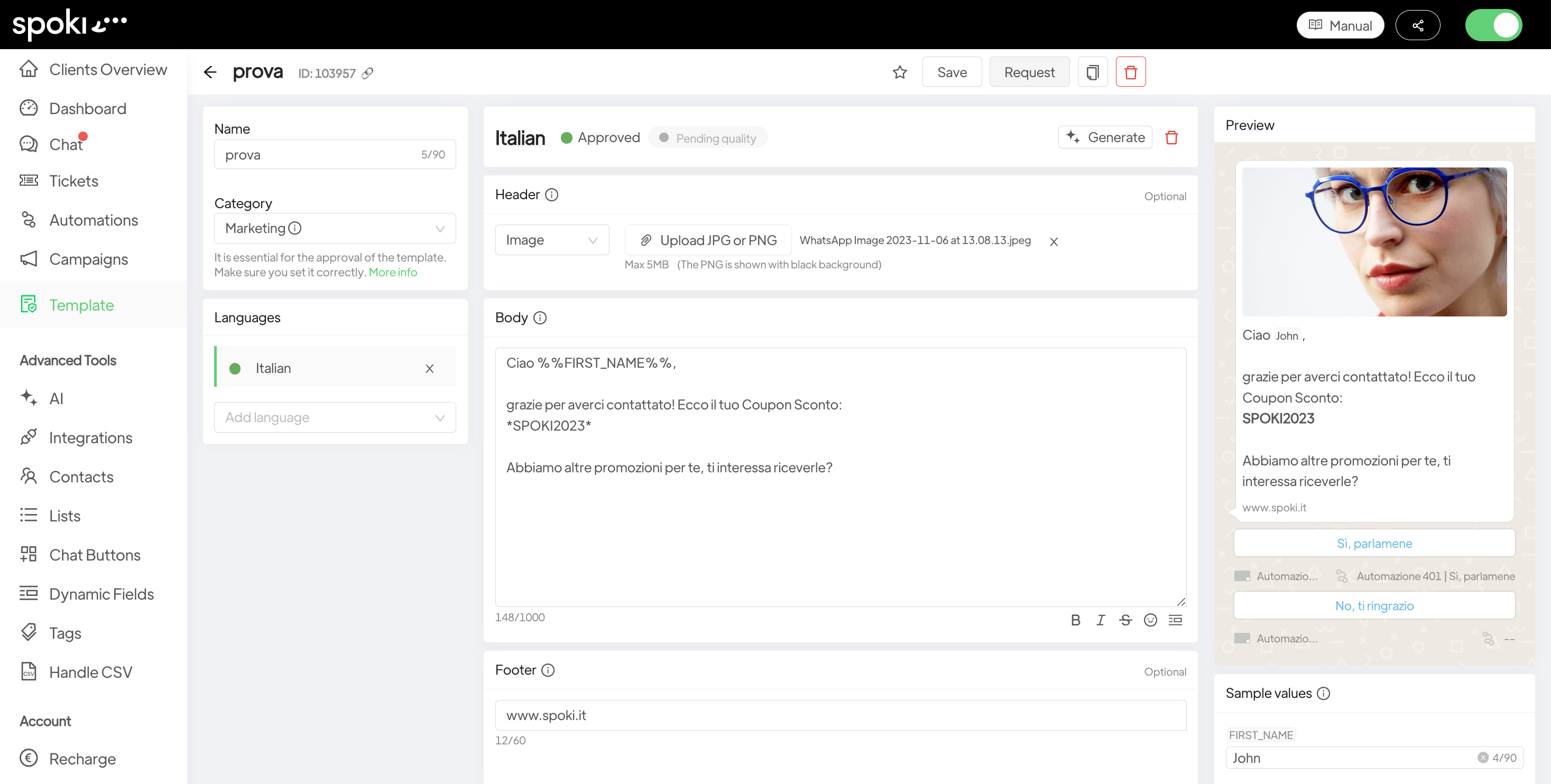Open Automations in the sidebar
Screen dimensions: 1551x784
(94, 220)
